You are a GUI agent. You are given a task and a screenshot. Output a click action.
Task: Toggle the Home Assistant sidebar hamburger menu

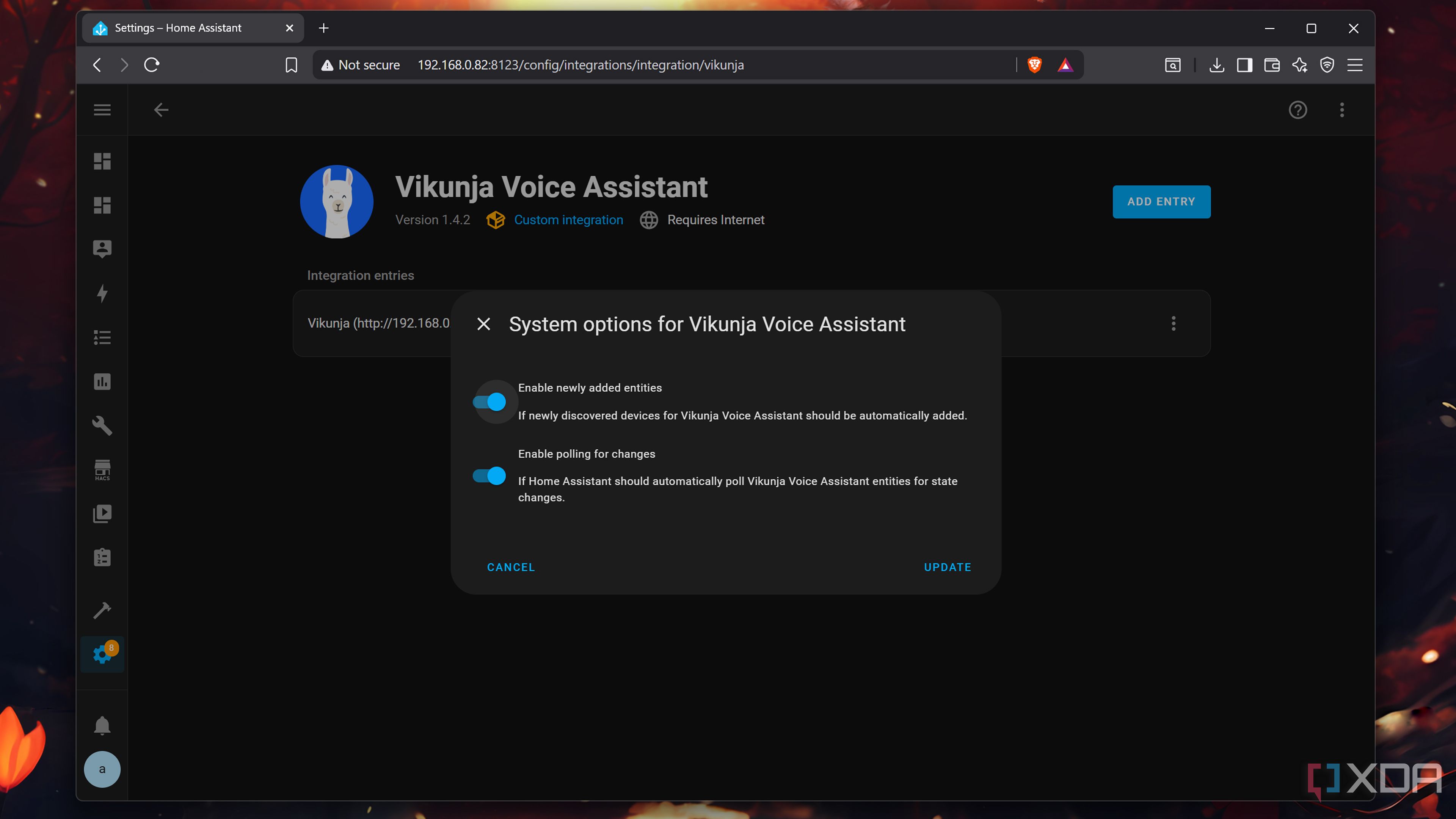click(102, 110)
